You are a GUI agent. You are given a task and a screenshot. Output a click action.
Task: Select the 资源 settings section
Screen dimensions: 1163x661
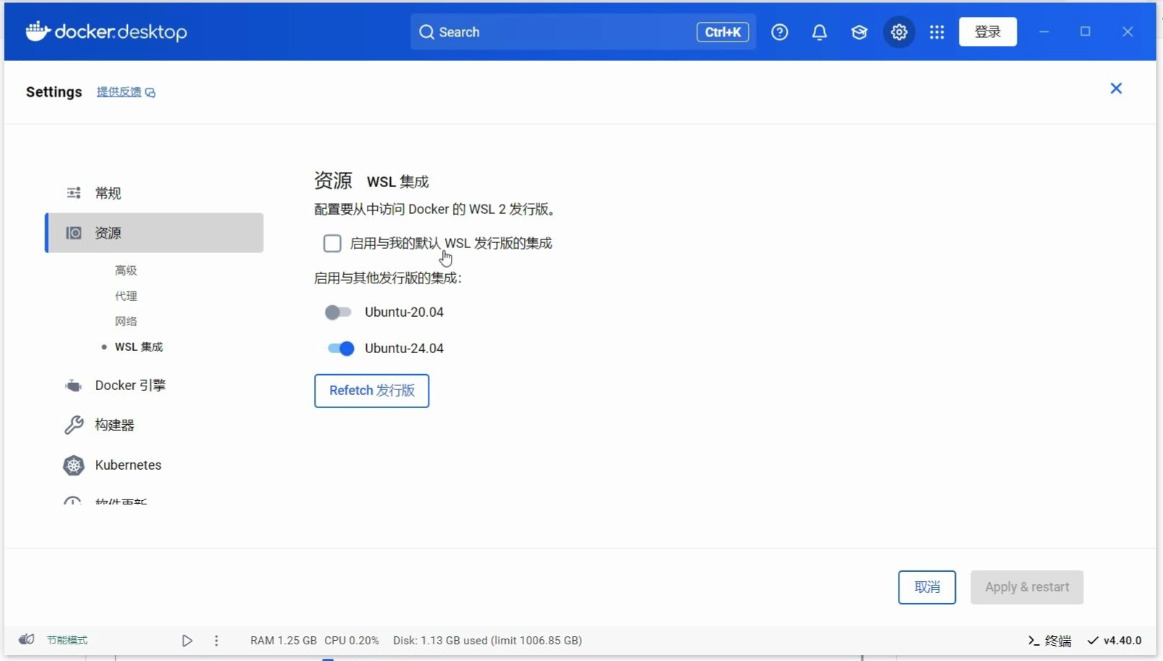[x=154, y=233]
